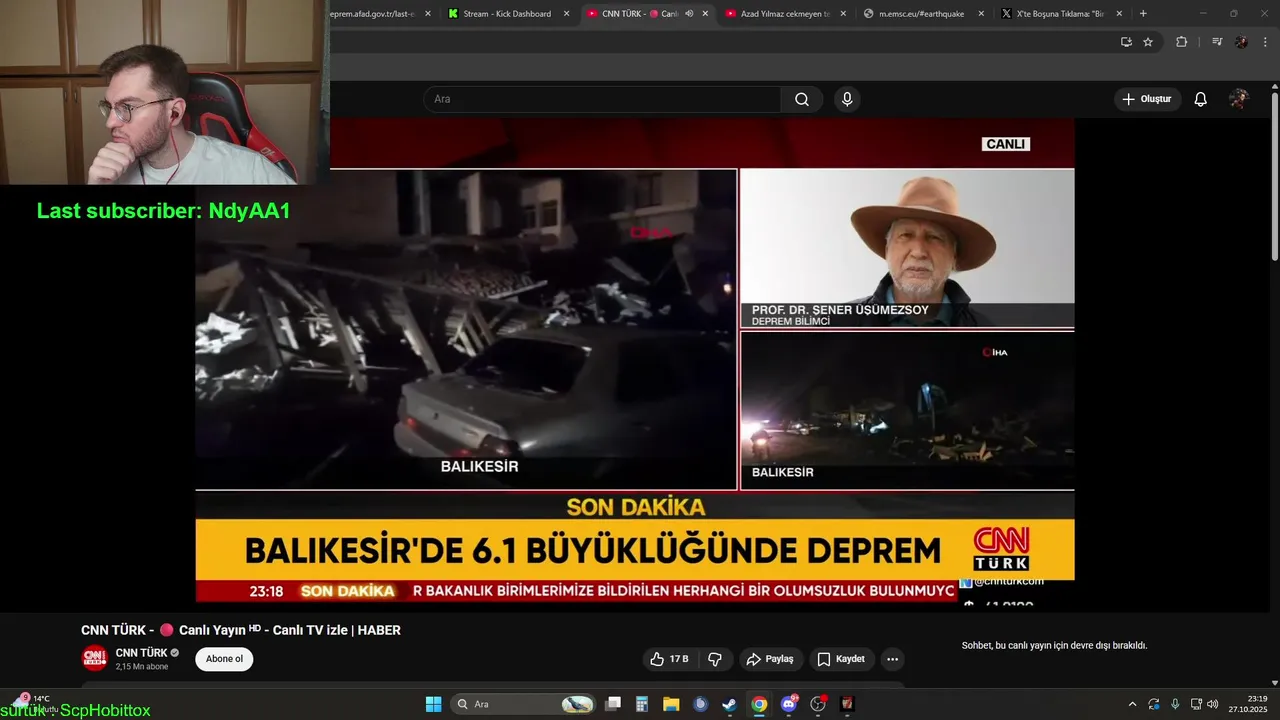Dislike the CNN TÜRK live video
Screen dimensions: 1280x720
coord(715,659)
